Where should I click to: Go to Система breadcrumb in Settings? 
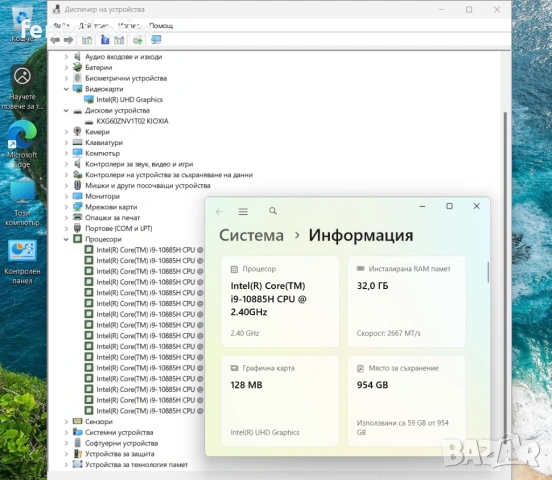pyautogui.click(x=251, y=235)
